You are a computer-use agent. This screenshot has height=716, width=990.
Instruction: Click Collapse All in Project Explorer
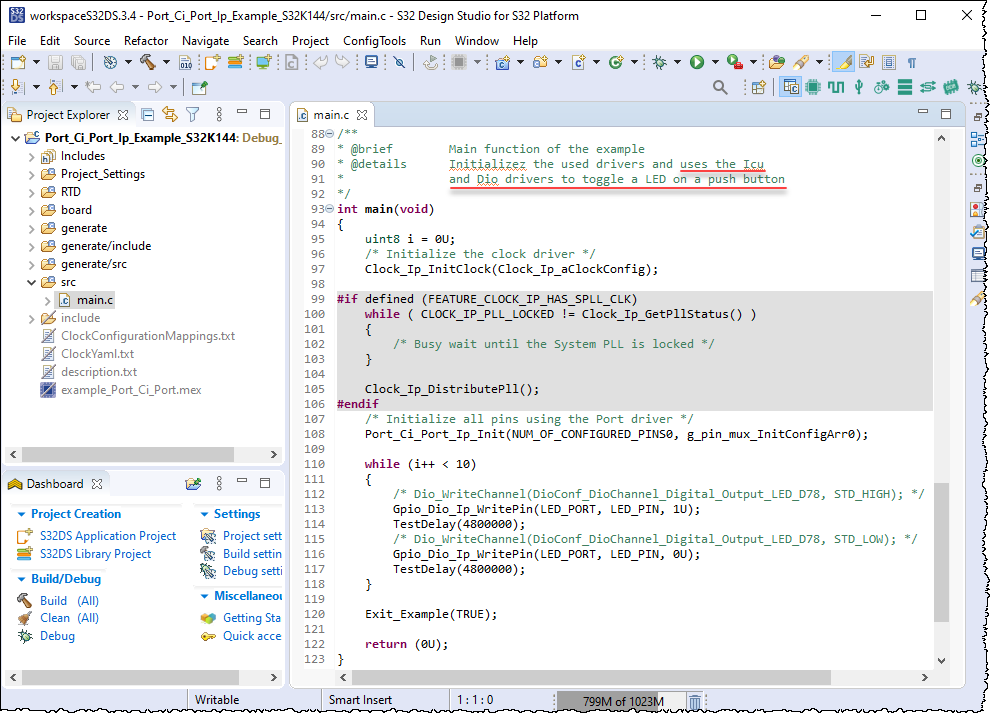pyautogui.click(x=148, y=115)
